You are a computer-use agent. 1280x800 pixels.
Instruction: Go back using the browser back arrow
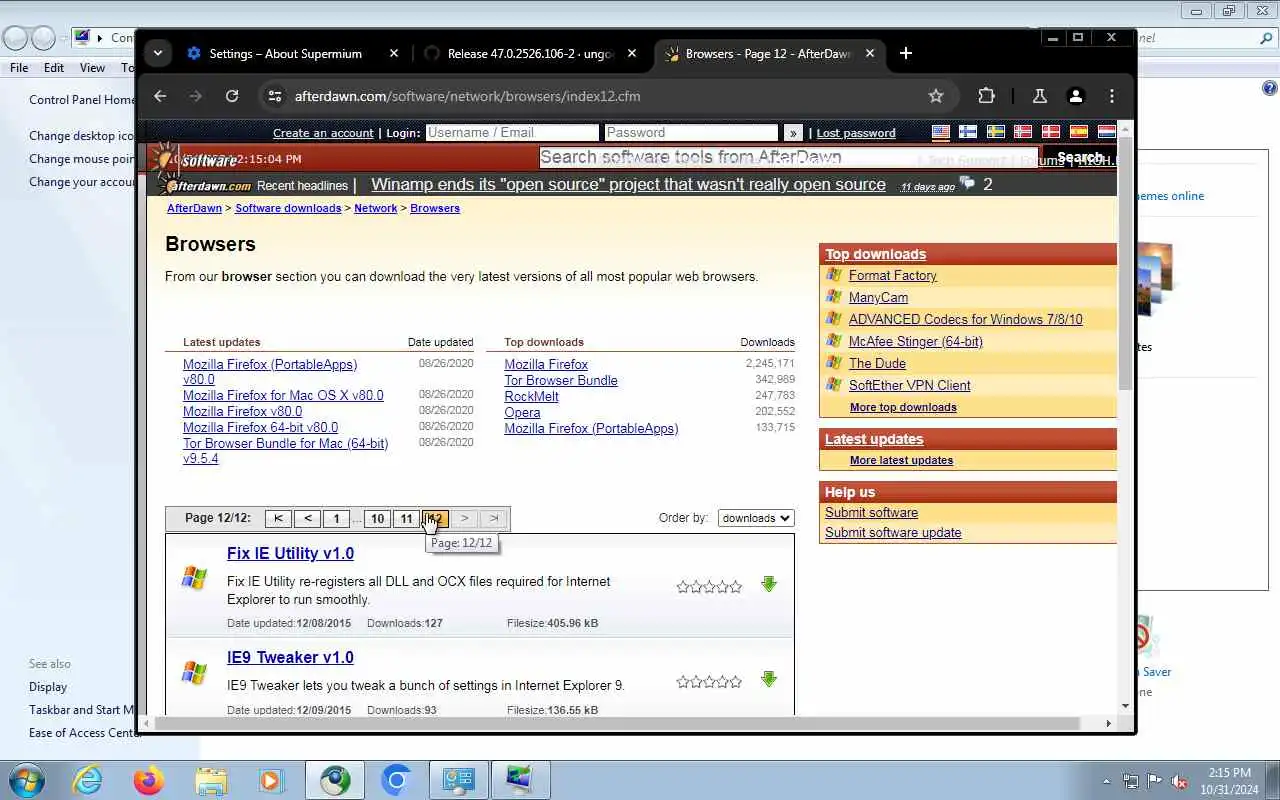click(x=160, y=96)
